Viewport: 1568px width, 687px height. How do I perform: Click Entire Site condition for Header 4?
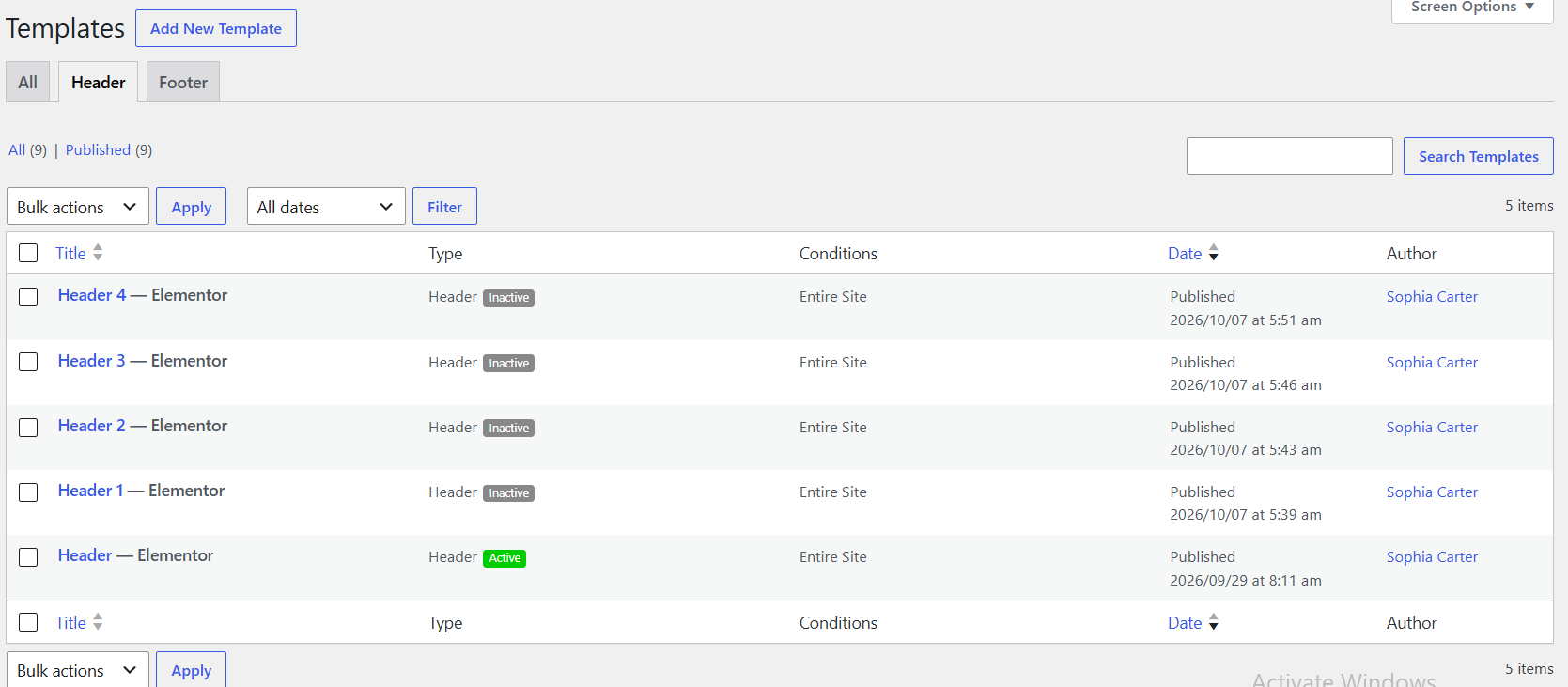coord(833,297)
